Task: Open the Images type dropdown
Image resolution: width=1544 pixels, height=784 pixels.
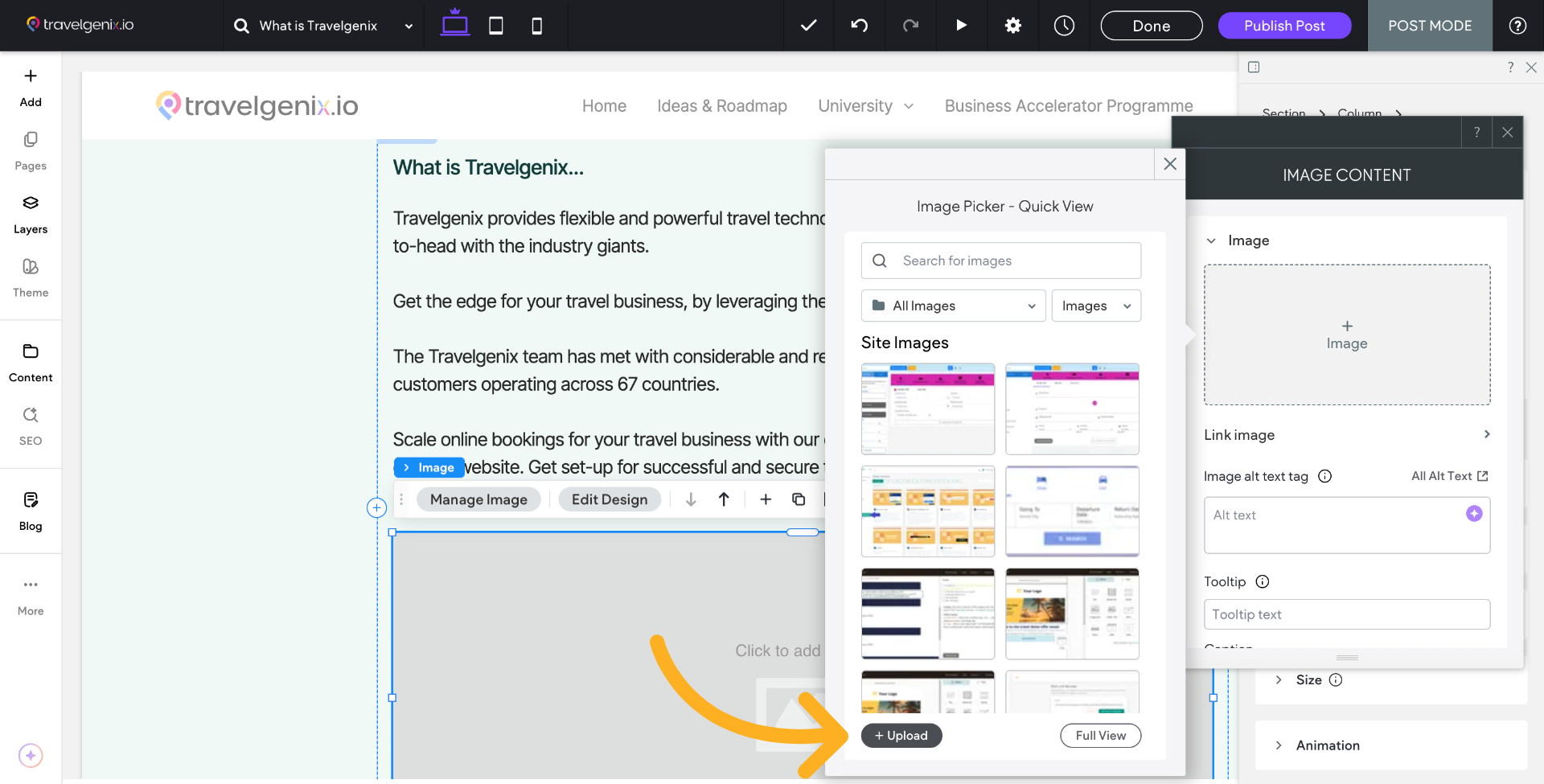Action: [x=1095, y=306]
